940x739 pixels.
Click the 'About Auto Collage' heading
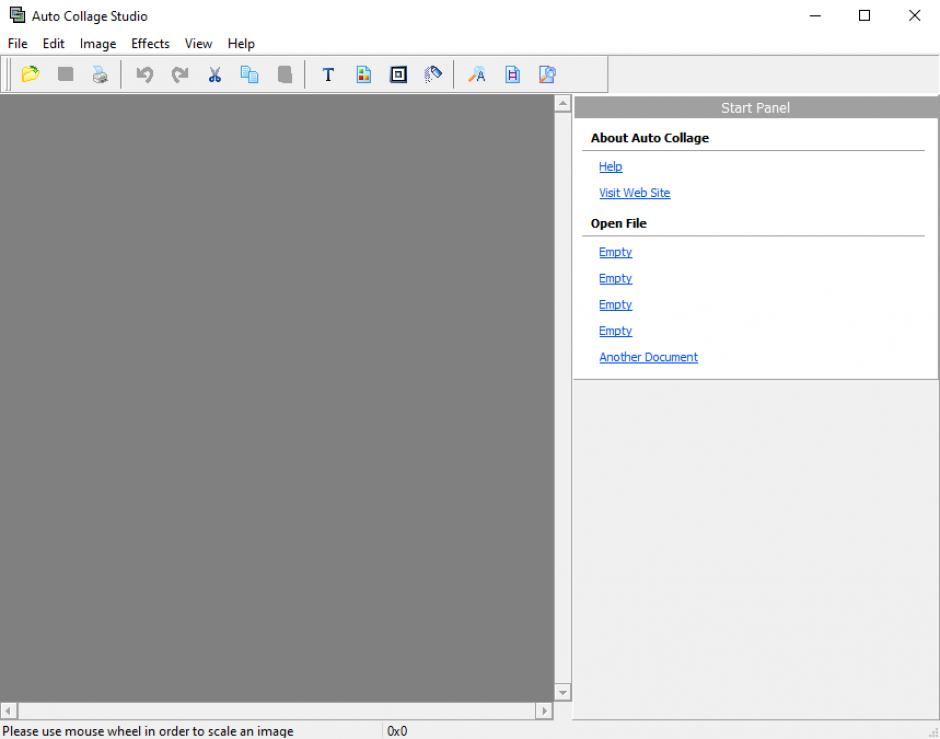pos(649,138)
